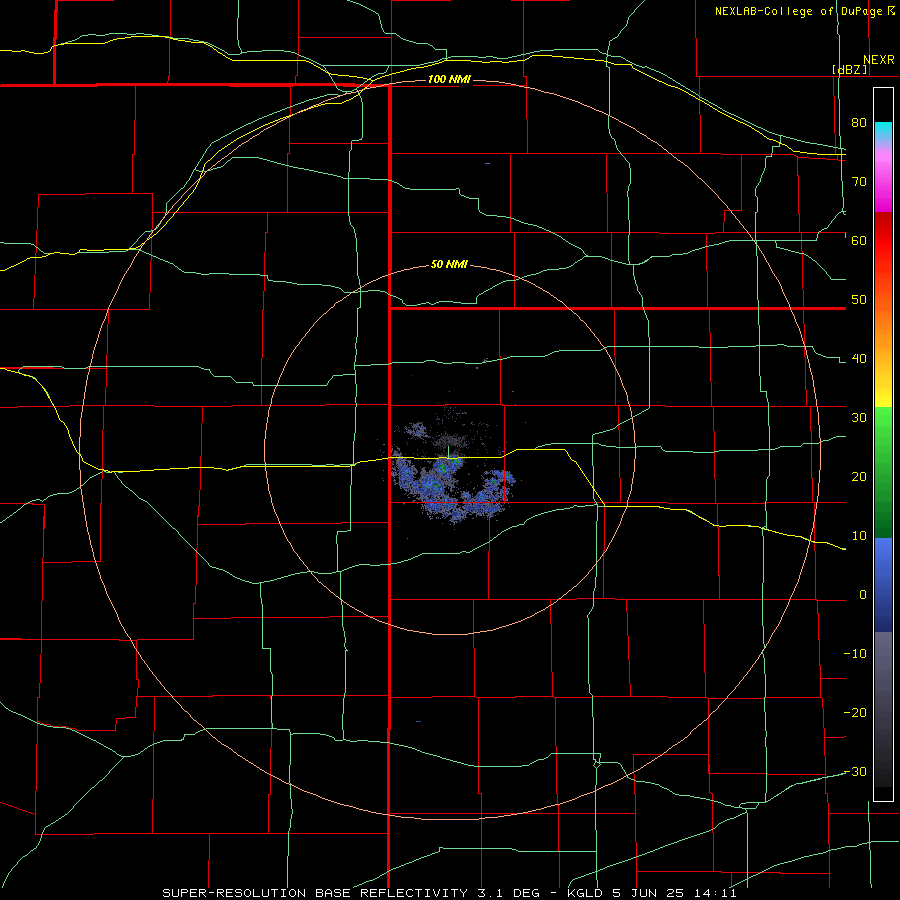Click the 30 value on the dBZ scale
900x900 pixels.
tap(859, 418)
